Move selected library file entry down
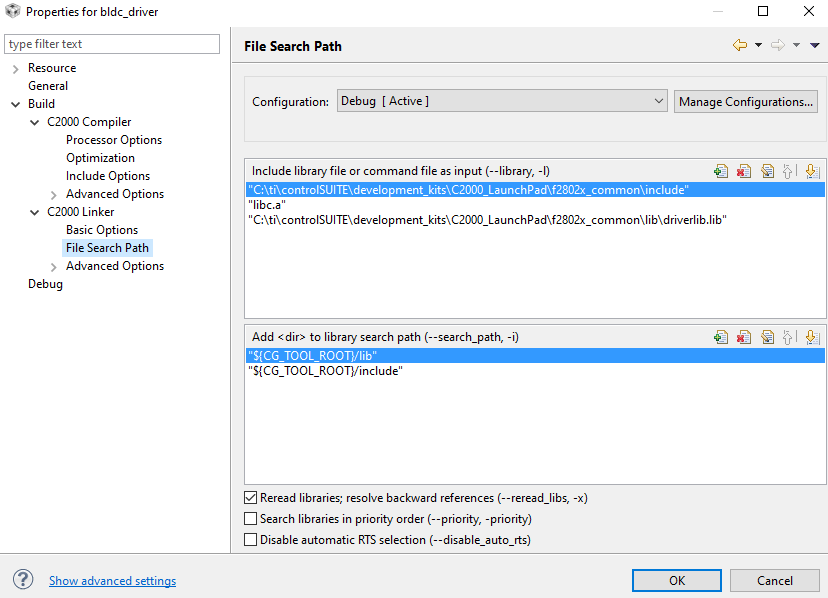 tap(812, 171)
